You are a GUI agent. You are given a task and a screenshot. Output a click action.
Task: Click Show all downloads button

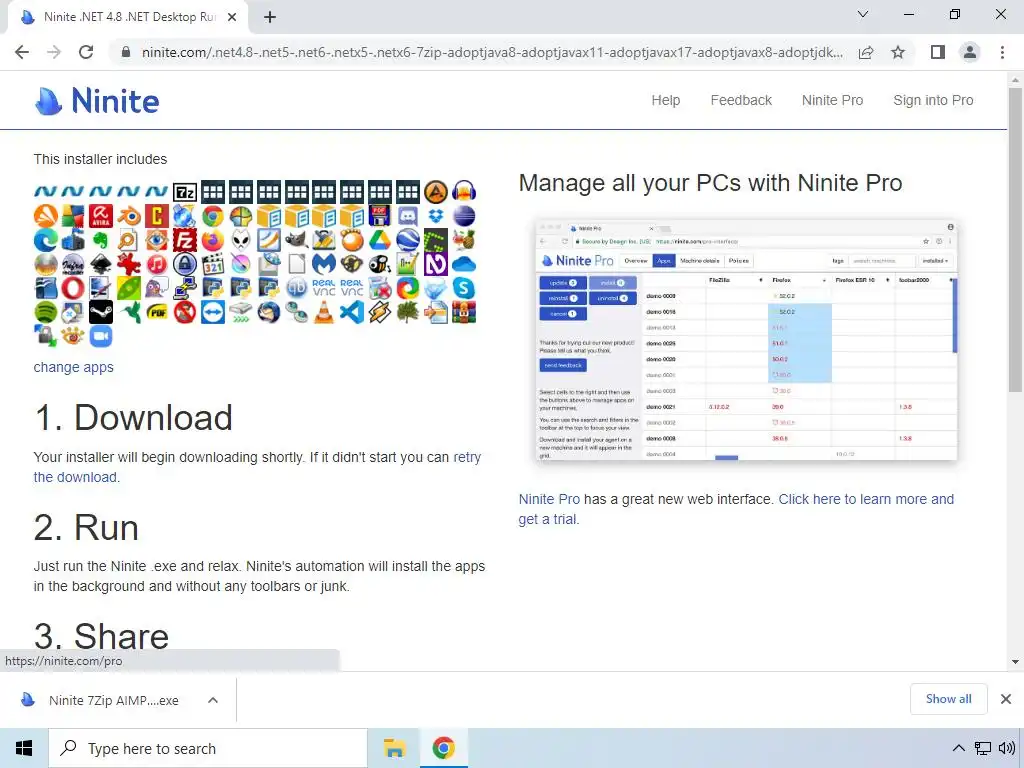(948, 699)
